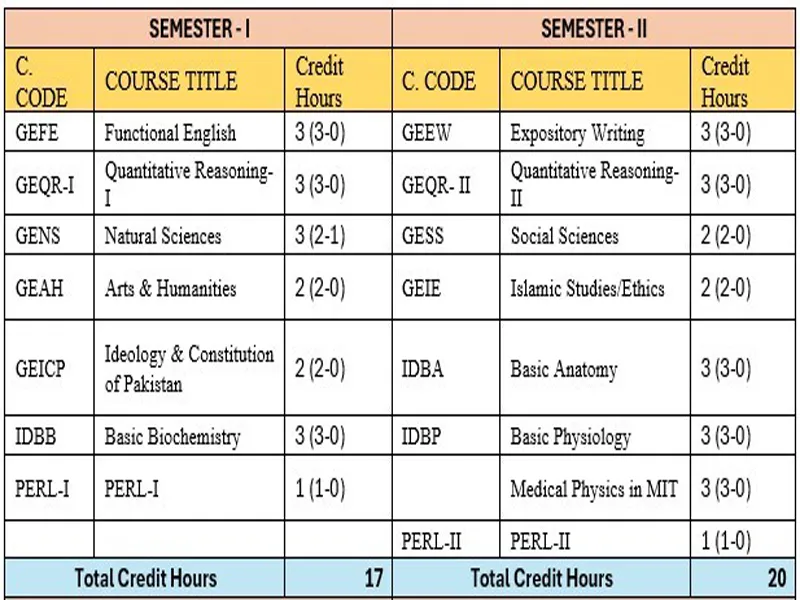Select the Functional English course title cell
This screenshot has width=800, height=600.
170,133
